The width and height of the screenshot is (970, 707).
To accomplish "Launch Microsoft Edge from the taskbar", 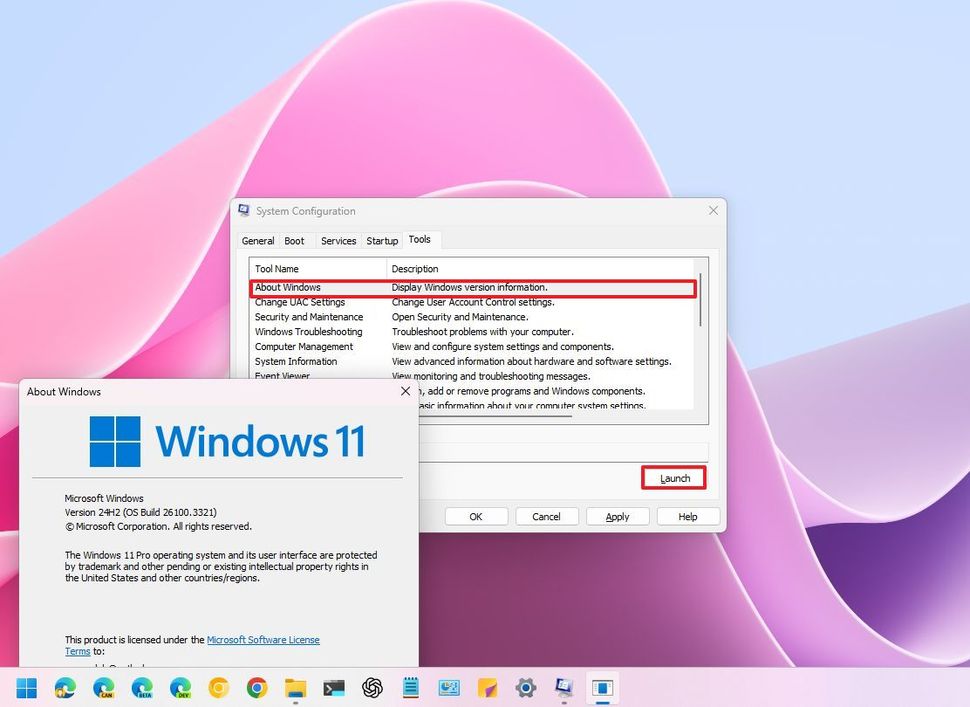I will click(x=65, y=689).
